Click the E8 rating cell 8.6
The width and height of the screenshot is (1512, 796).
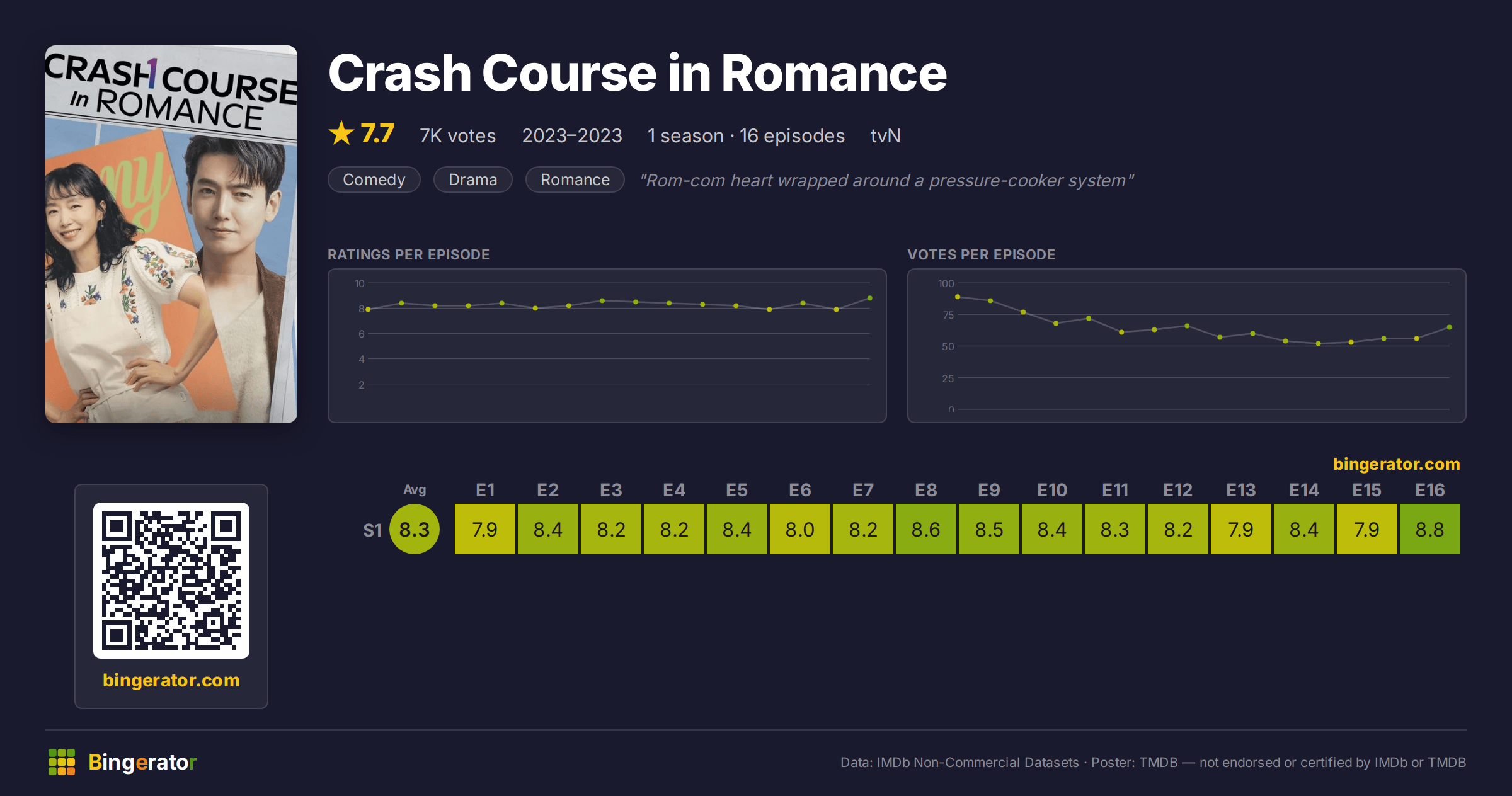[926, 529]
